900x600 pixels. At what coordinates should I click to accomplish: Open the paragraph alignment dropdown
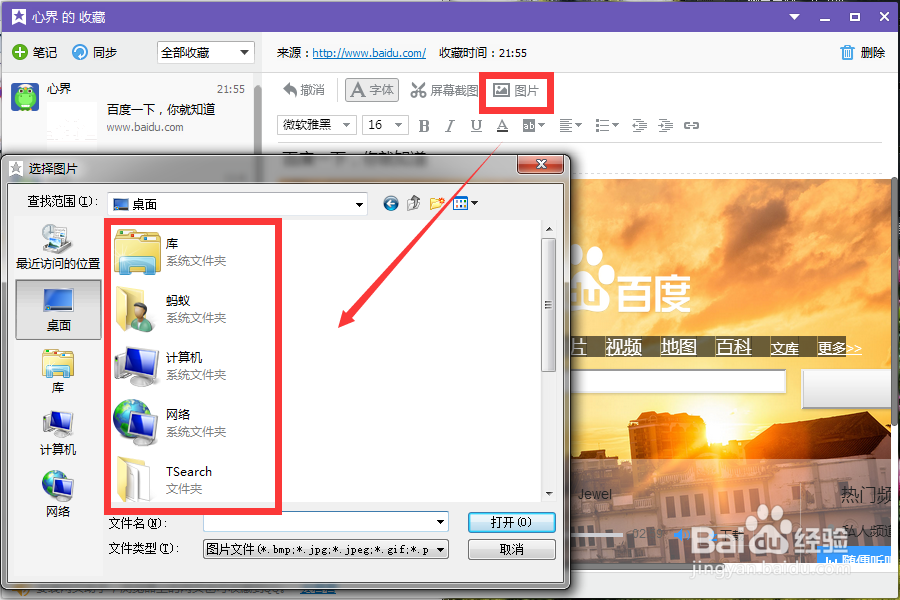pos(571,125)
